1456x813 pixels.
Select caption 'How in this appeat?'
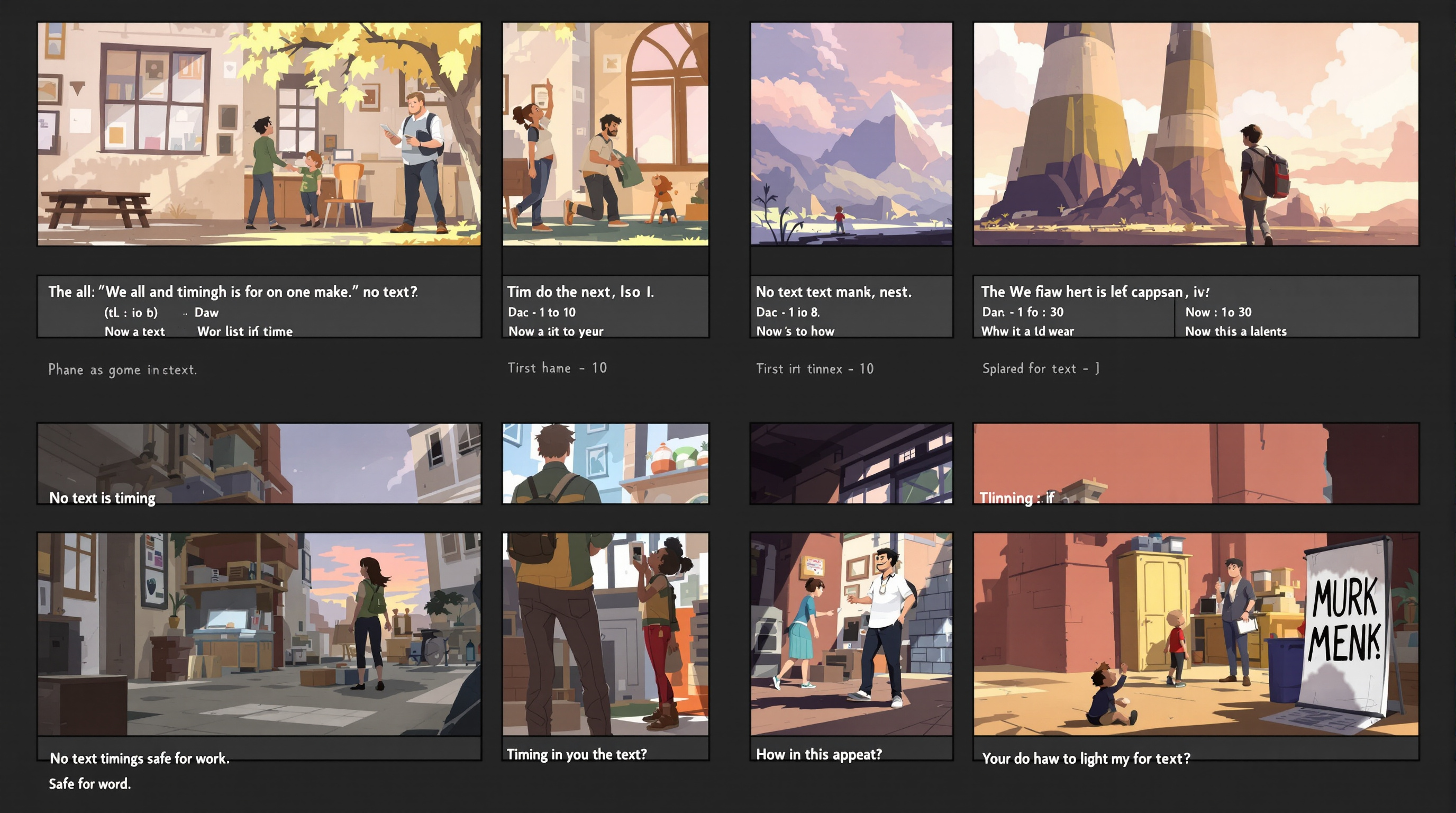tap(818, 754)
